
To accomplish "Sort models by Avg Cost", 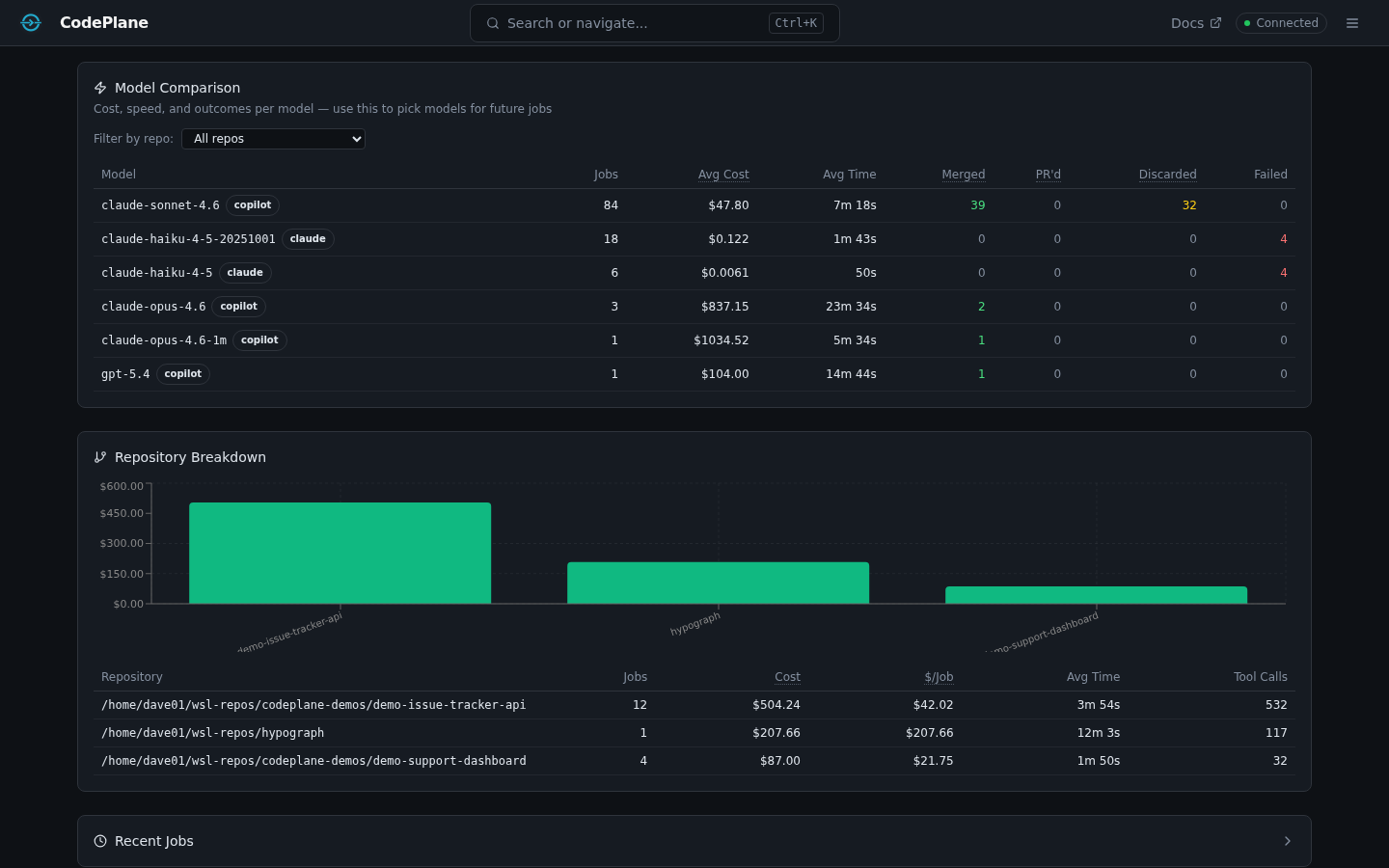I will 723,174.
